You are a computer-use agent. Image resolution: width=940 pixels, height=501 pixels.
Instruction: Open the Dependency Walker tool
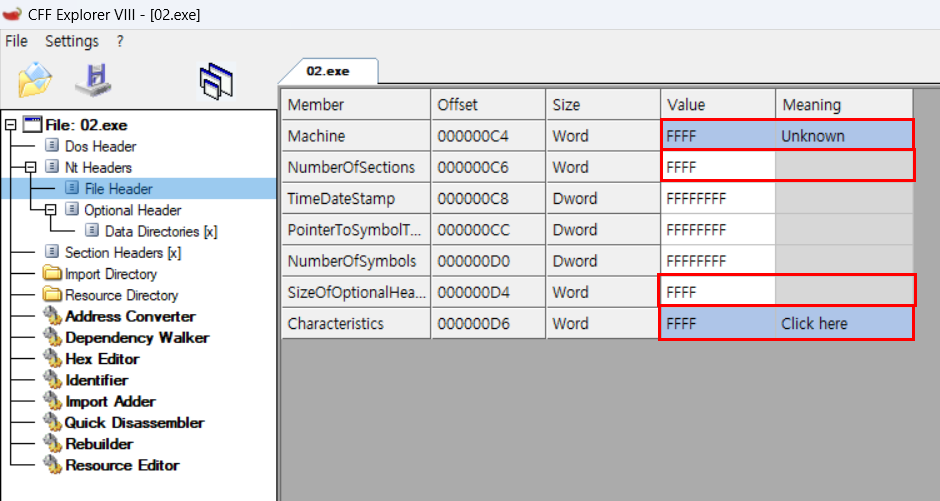[137, 337]
